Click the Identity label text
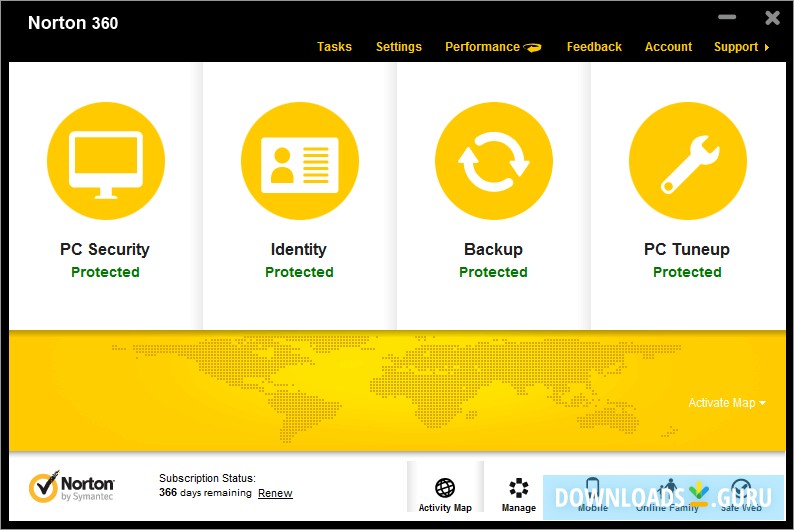794x530 pixels. (299, 249)
